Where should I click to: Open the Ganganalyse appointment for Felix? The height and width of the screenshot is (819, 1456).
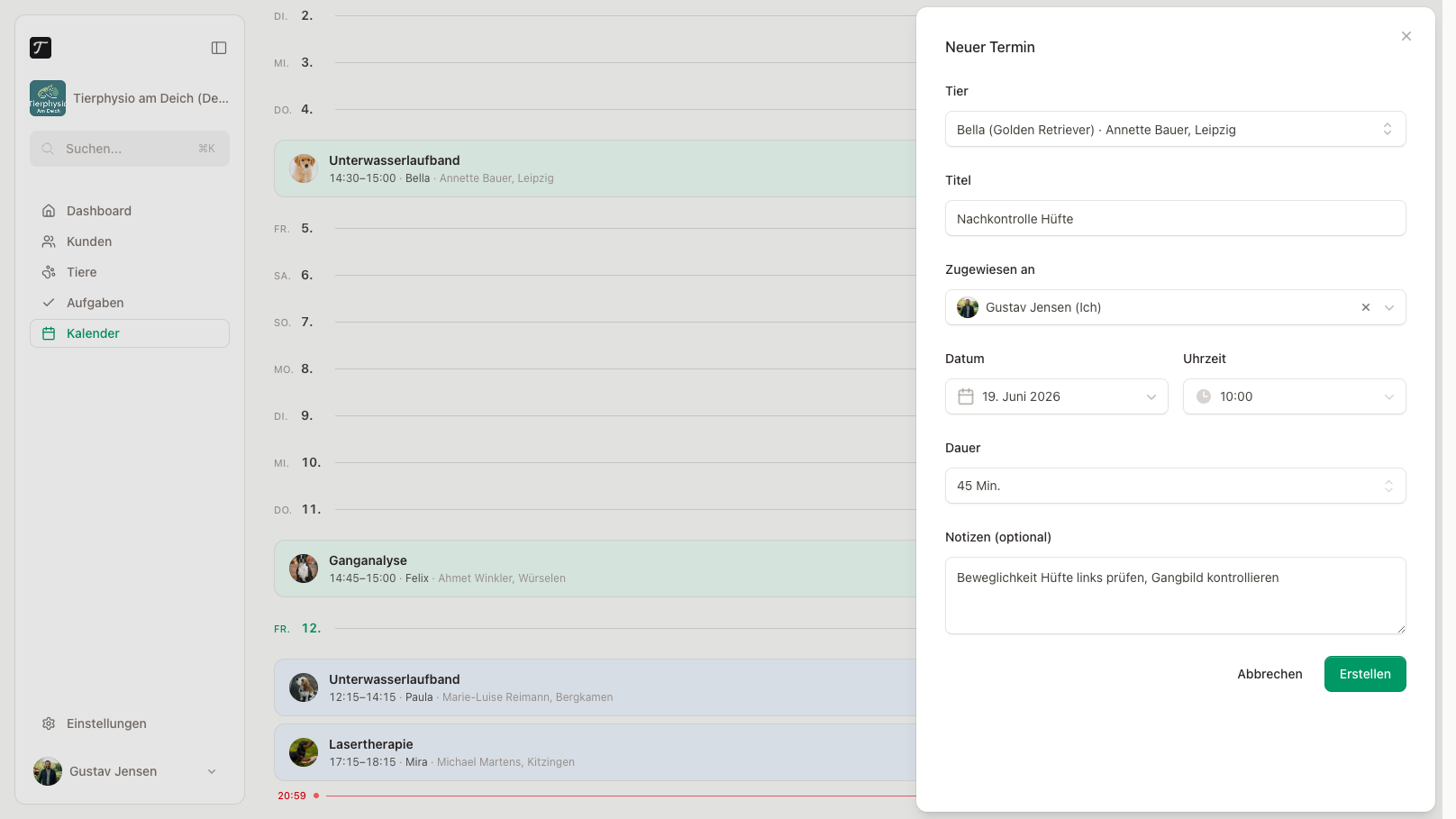pos(596,569)
